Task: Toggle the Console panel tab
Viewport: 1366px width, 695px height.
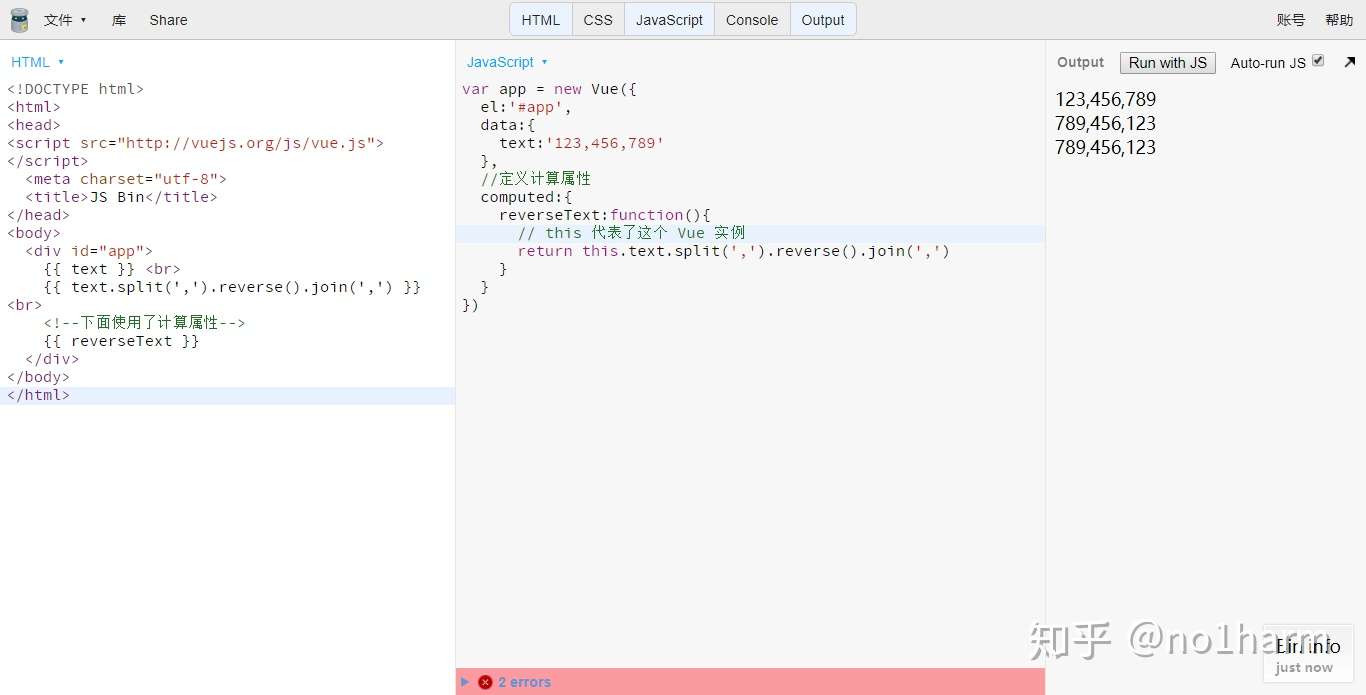Action: coord(752,20)
